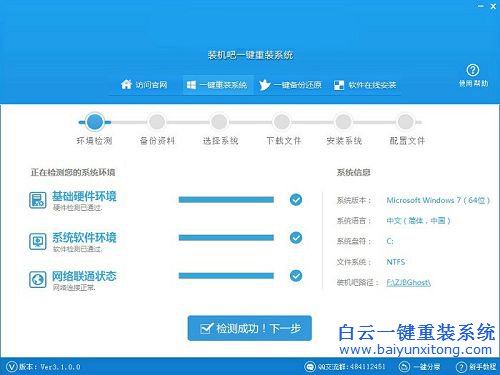Click the C: system drive value
Screen dimensions: 500x375
coord(390,241)
